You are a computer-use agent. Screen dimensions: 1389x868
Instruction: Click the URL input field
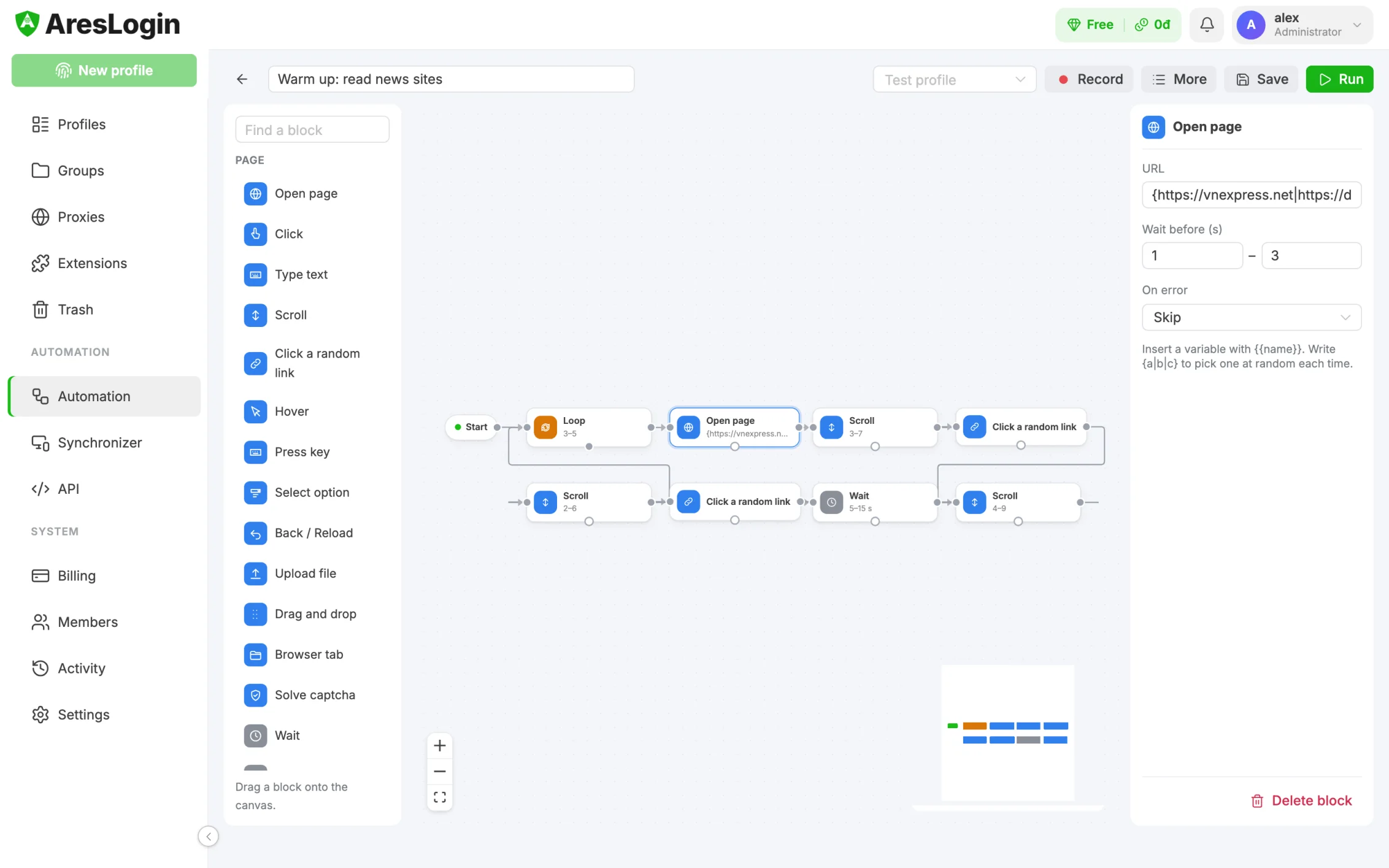pyautogui.click(x=1252, y=195)
